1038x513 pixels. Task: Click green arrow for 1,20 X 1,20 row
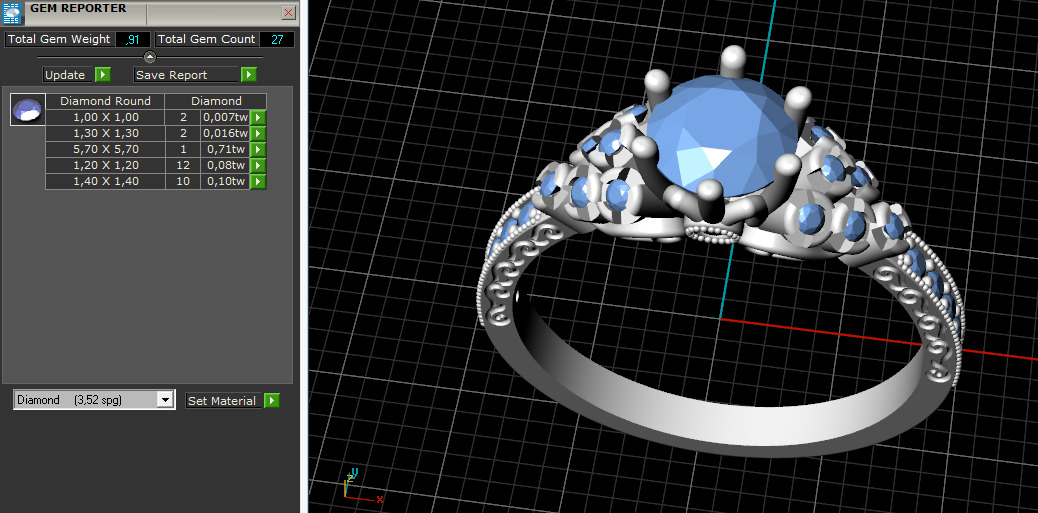click(x=258, y=165)
